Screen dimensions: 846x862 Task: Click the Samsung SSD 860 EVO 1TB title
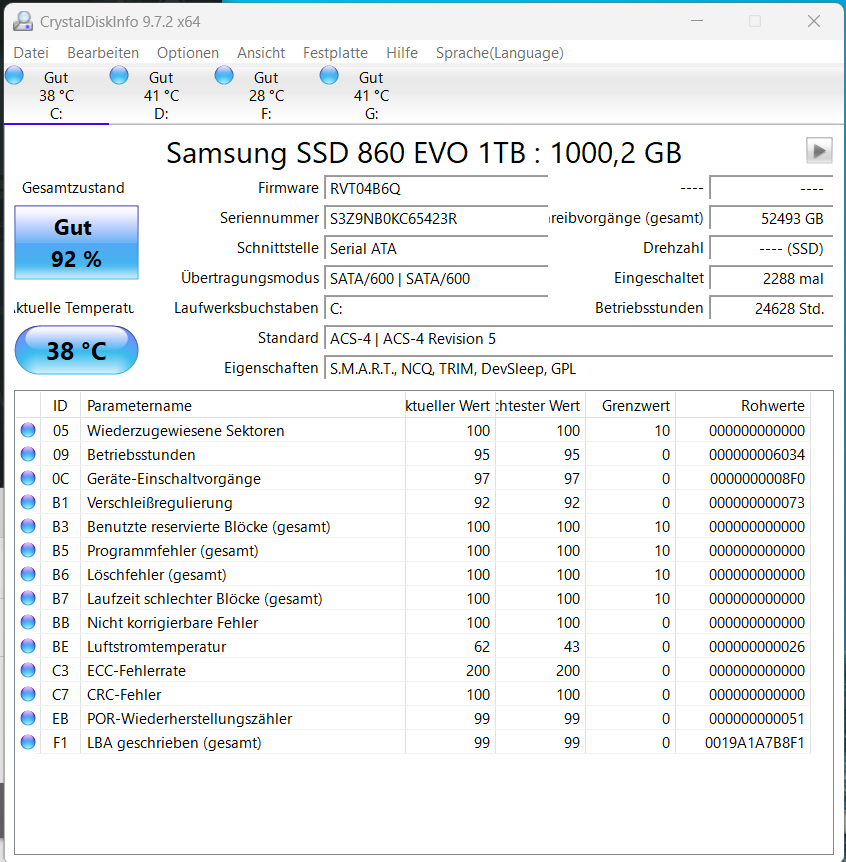point(424,152)
